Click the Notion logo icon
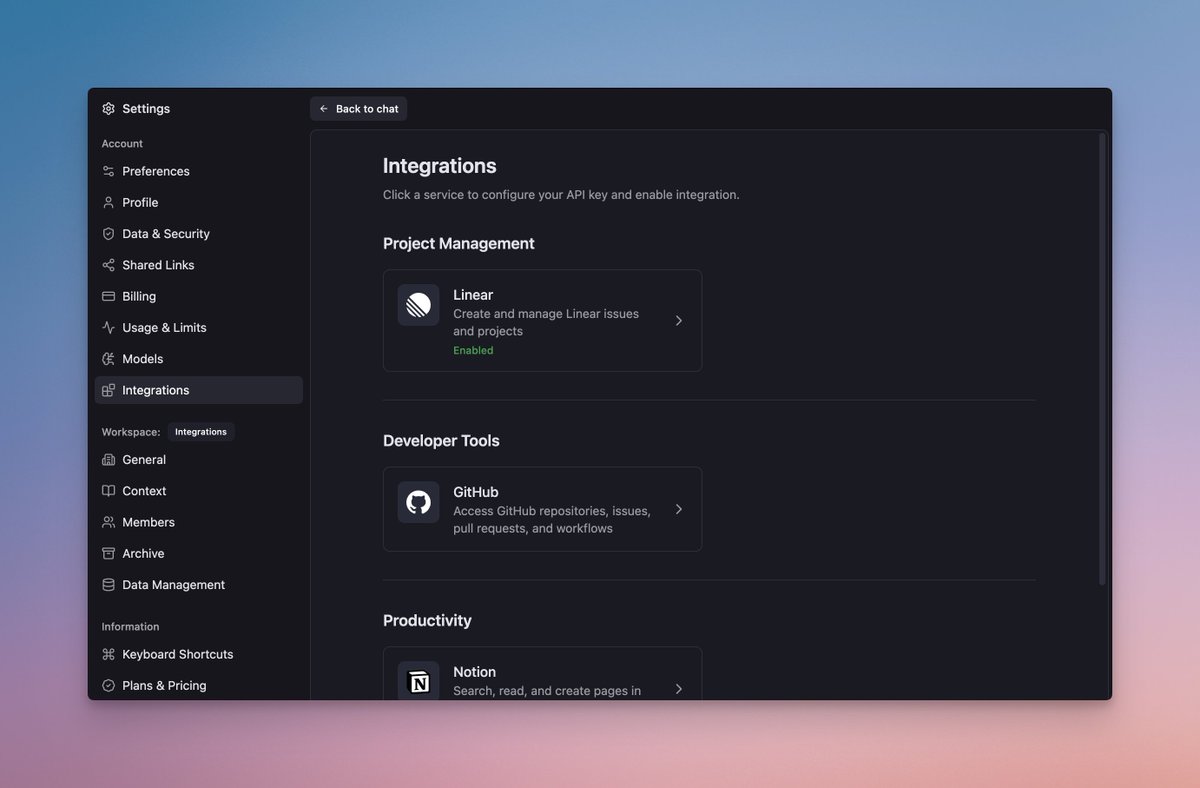 click(x=418, y=681)
